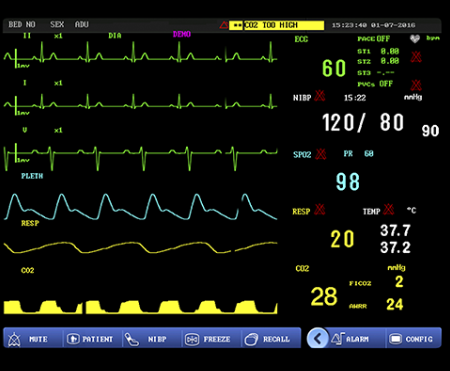Click the red alarm triangle indicator
This screenshot has height=371, width=450.
pyautogui.click(x=224, y=25)
